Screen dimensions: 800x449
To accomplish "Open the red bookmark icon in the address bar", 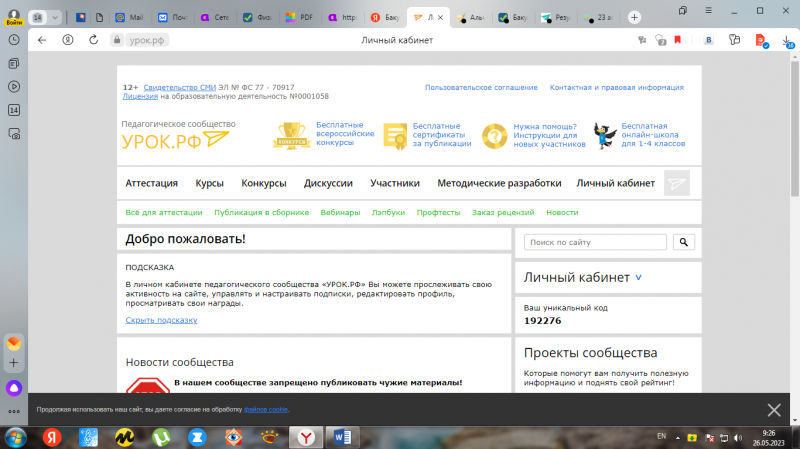I will tap(678, 40).
